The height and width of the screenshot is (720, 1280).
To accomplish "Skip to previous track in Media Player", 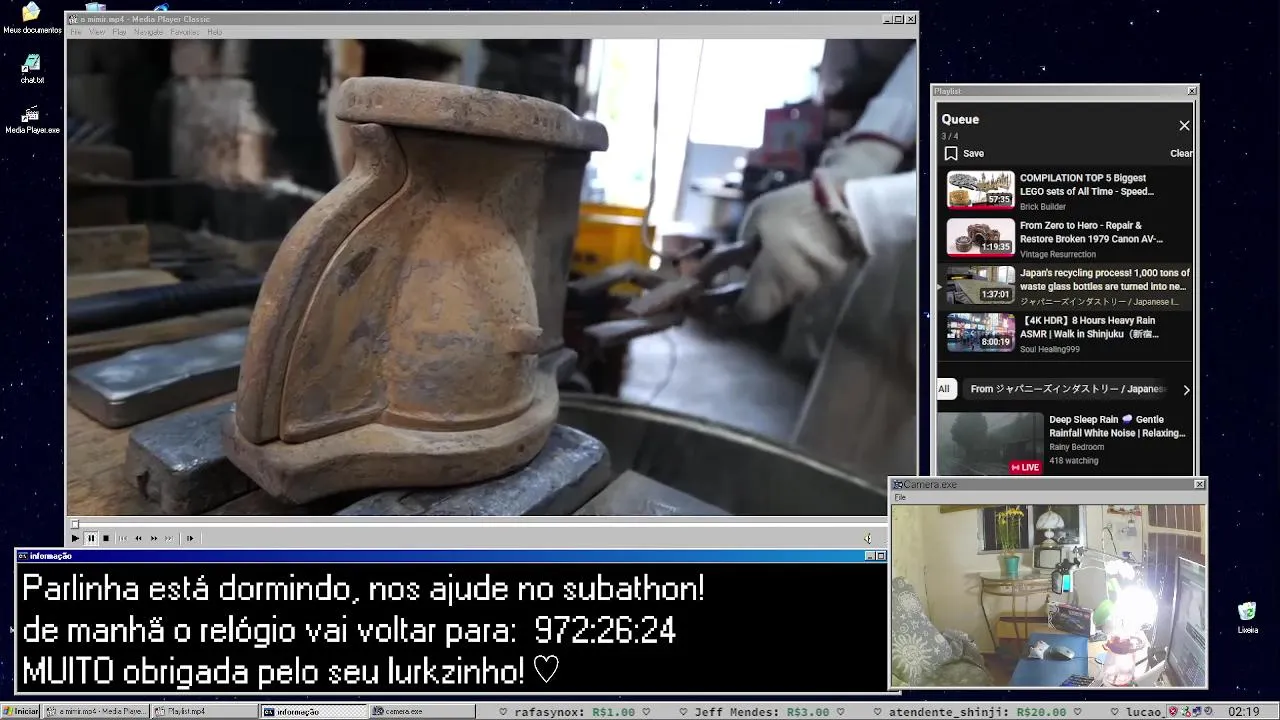I will 123,538.
